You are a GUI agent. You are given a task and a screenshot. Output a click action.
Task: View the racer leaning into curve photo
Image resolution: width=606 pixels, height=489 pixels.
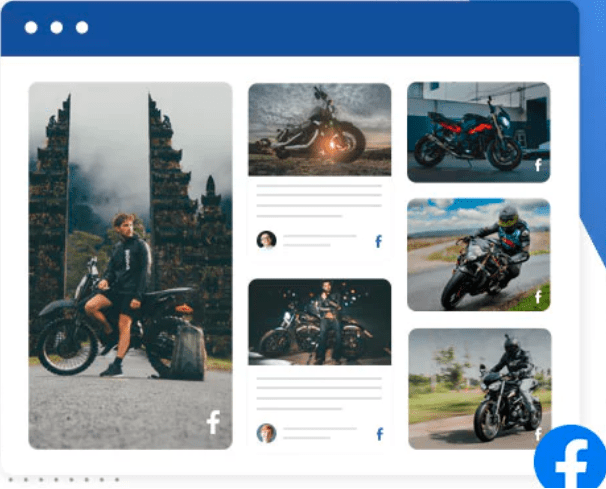[x=478, y=254]
